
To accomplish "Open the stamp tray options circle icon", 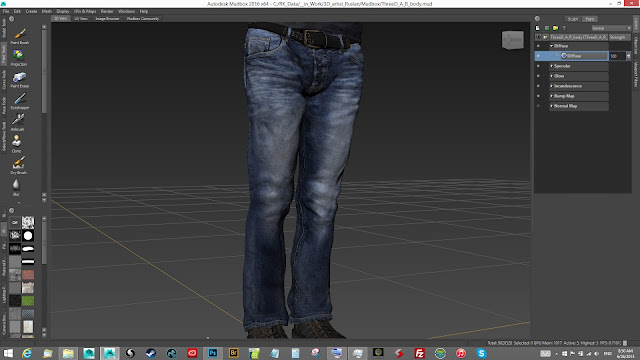I will tap(11, 211).
